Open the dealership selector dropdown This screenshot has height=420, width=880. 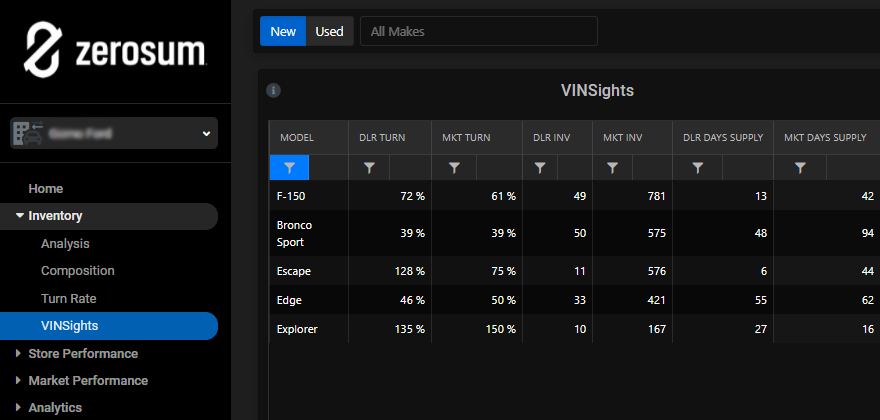coord(114,133)
